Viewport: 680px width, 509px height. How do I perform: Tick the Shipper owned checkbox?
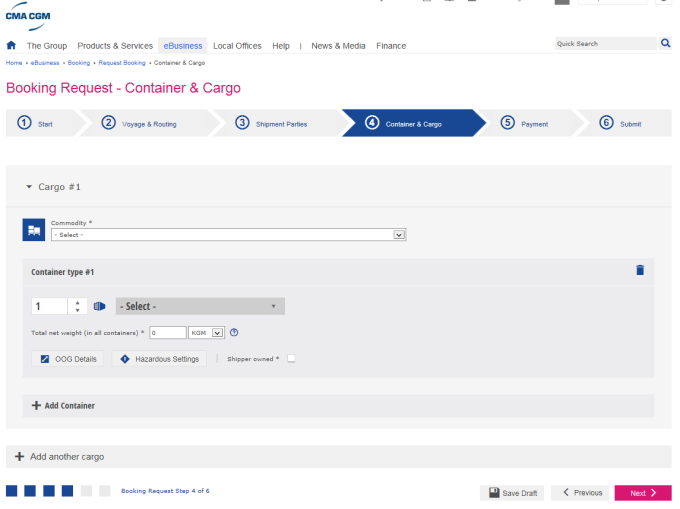tap(291, 358)
